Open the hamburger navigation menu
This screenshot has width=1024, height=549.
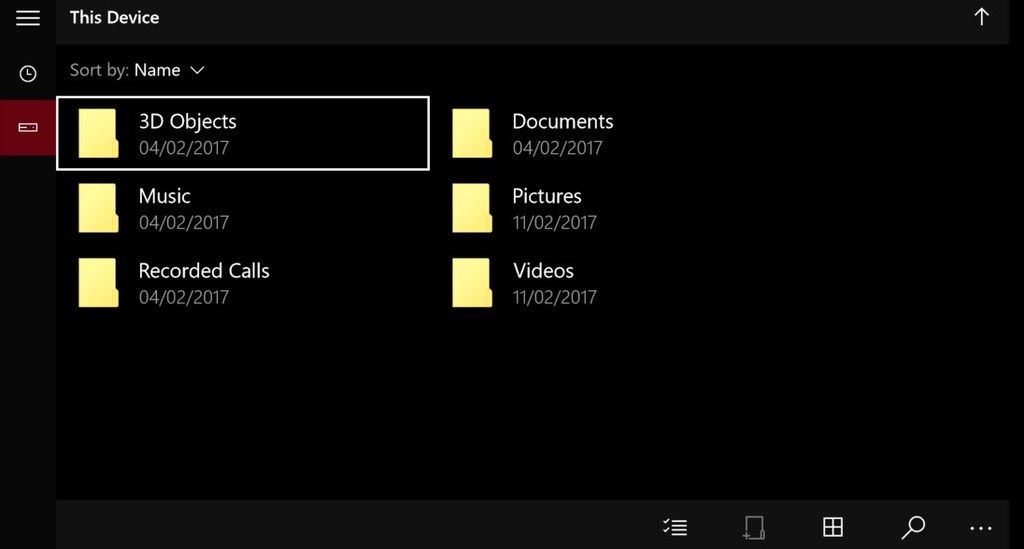point(28,18)
